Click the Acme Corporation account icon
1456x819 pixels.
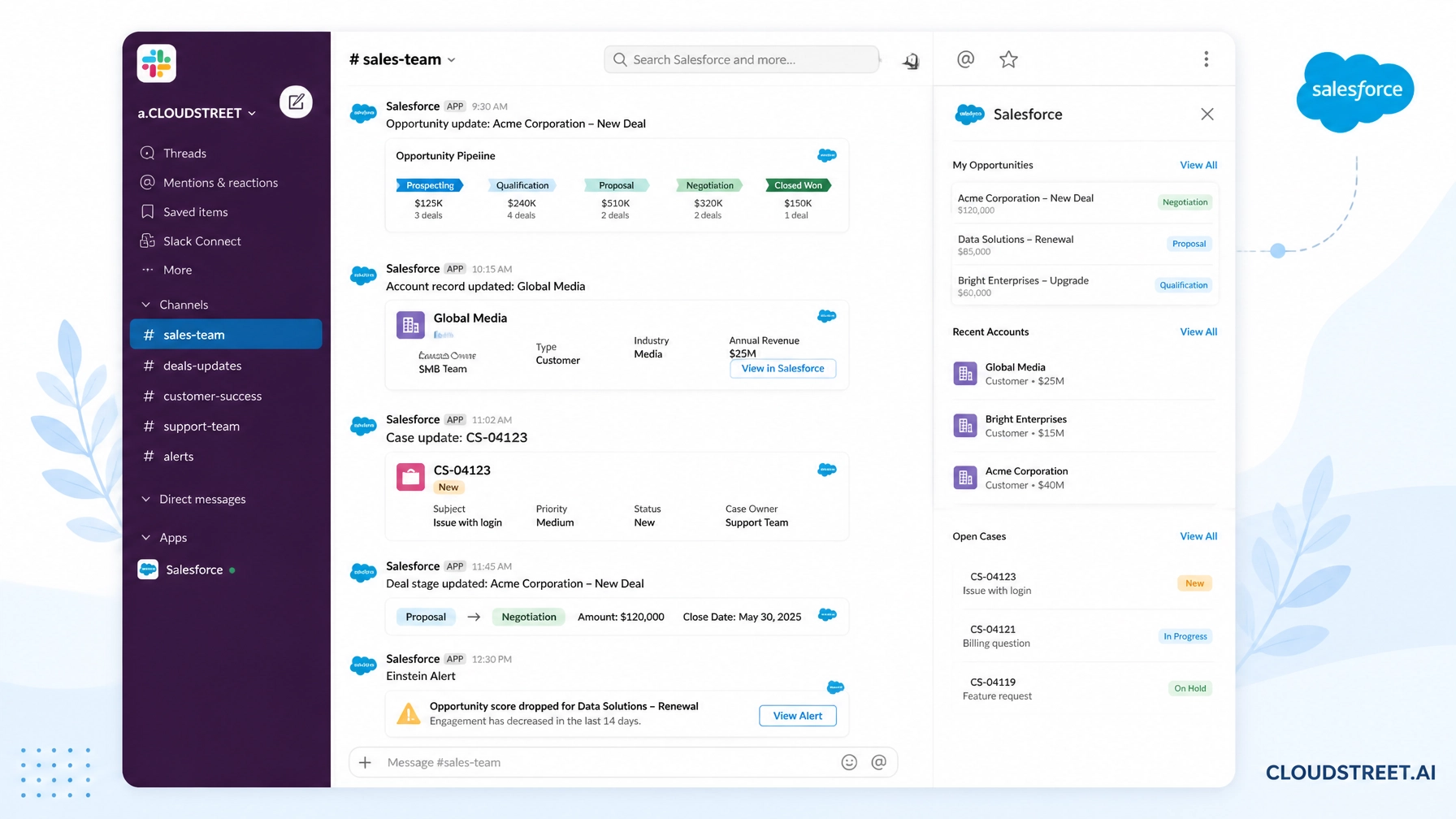[965, 478]
